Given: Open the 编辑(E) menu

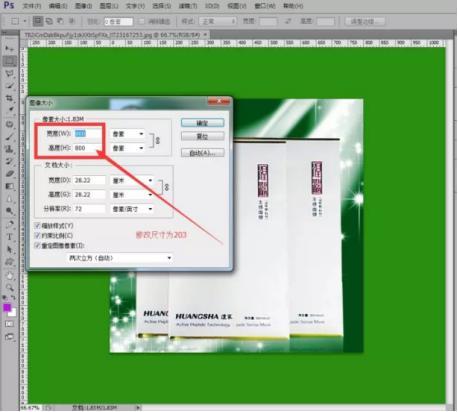Looking at the screenshot, I should (58, 6).
